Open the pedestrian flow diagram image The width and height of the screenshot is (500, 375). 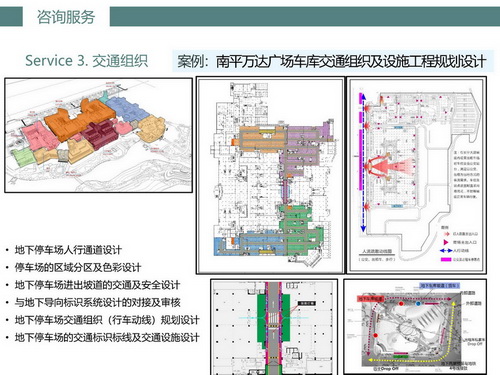pyautogui.click(x=417, y=175)
